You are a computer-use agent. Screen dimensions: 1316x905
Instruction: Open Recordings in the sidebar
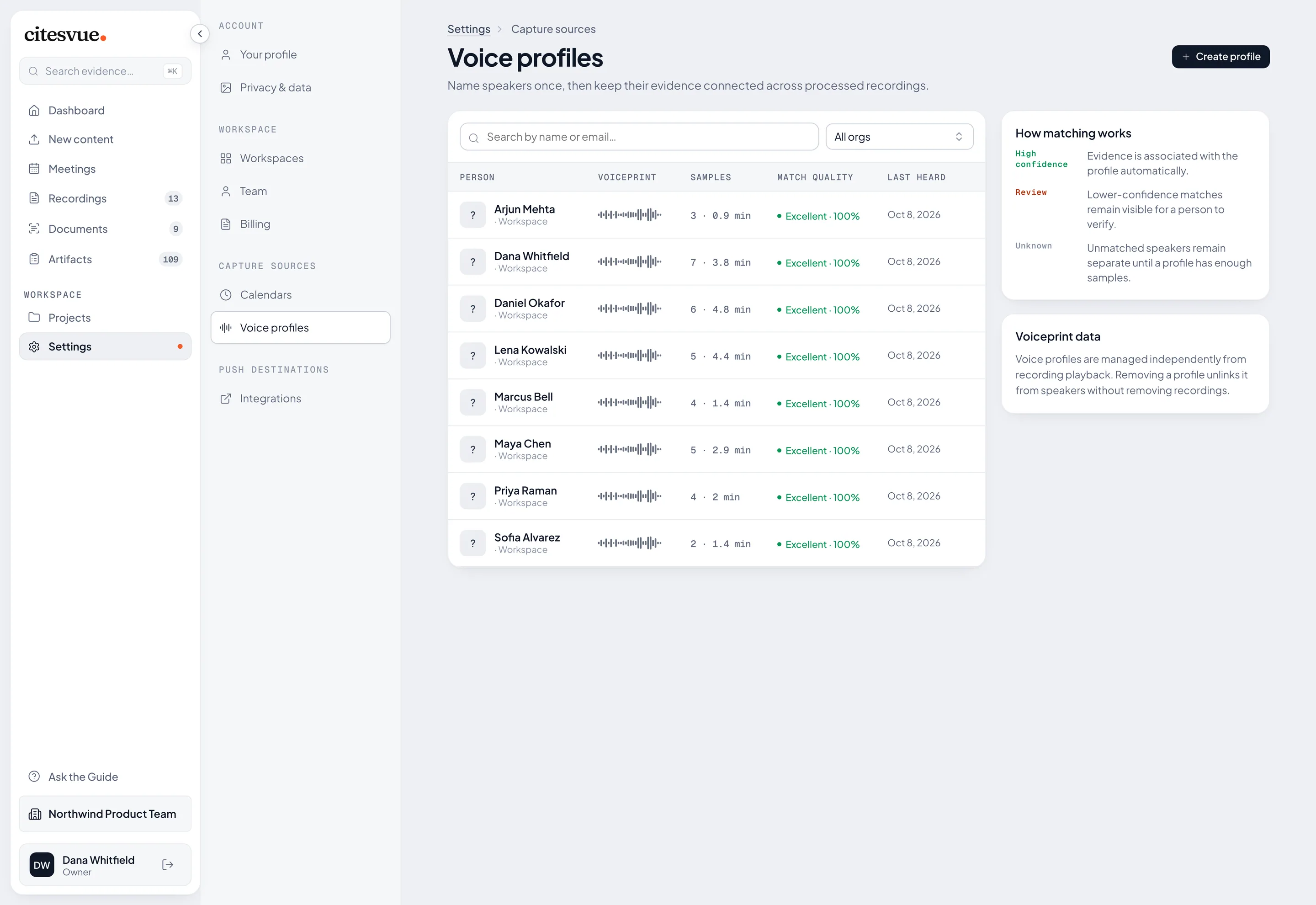coord(105,198)
